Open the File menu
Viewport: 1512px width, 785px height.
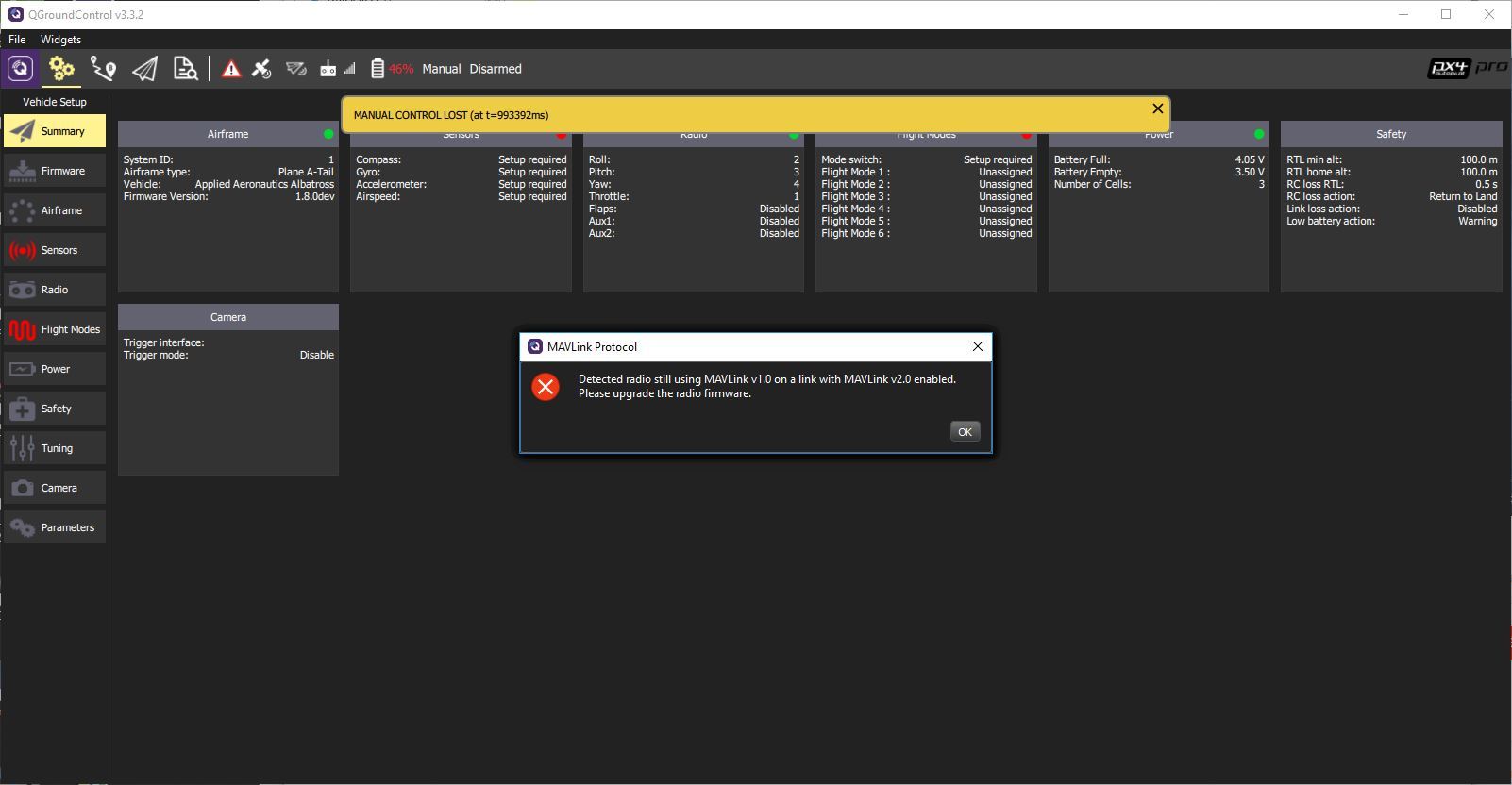coord(17,40)
